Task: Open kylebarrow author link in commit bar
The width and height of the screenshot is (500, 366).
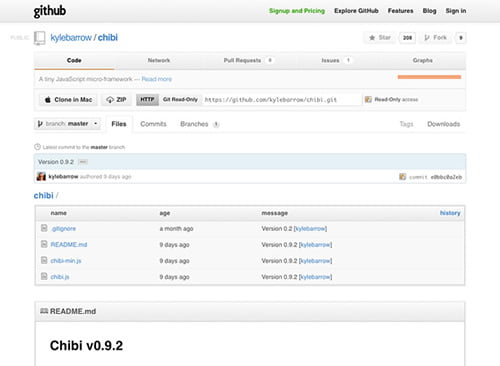Action: tap(63, 176)
